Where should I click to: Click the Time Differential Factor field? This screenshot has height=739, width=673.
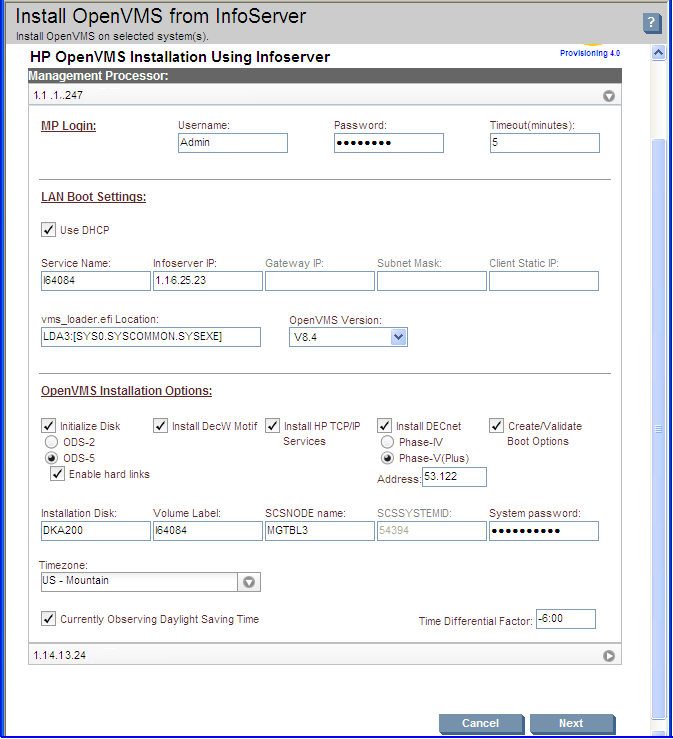click(x=566, y=619)
